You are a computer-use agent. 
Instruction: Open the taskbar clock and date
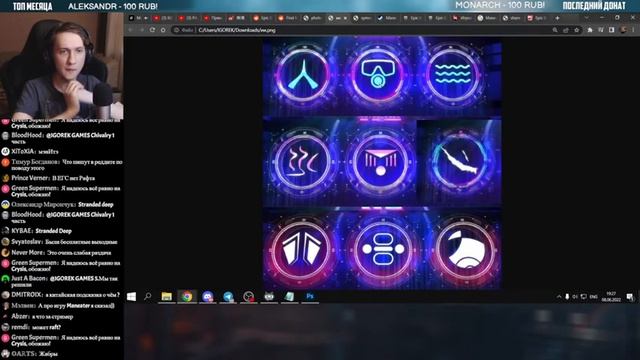pyautogui.click(x=611, y=297)
